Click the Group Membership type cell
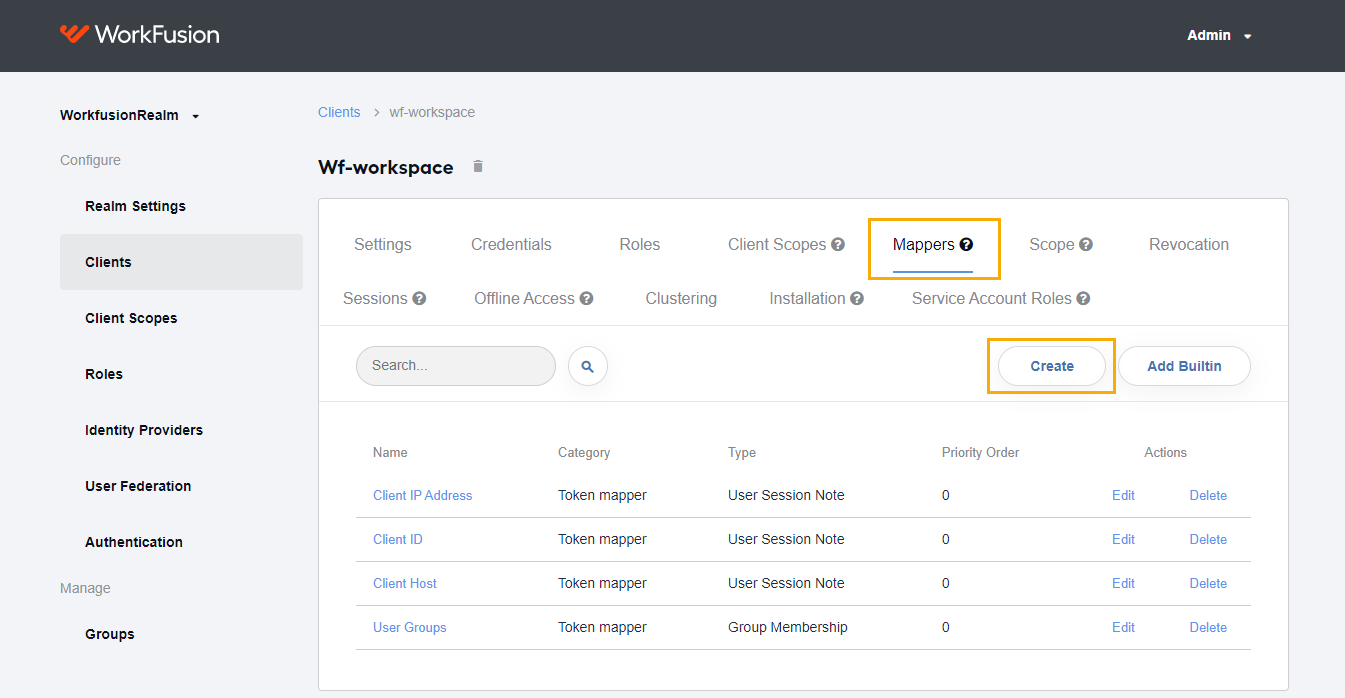Viewport: 1345px width, 698px height. click(x=787, y=627)
